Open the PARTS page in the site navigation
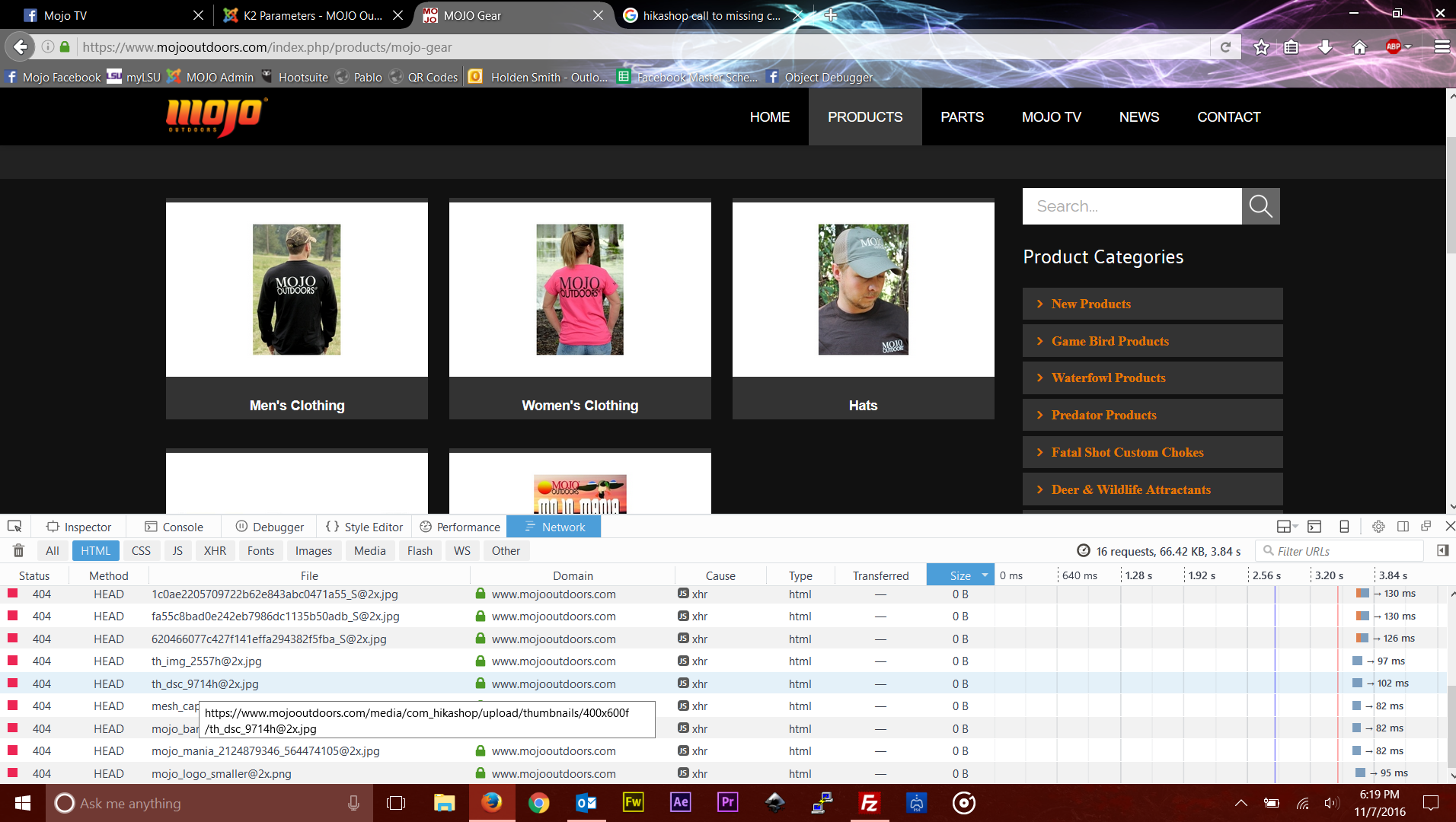This screenshot has width=1456, height=822. 962,117
